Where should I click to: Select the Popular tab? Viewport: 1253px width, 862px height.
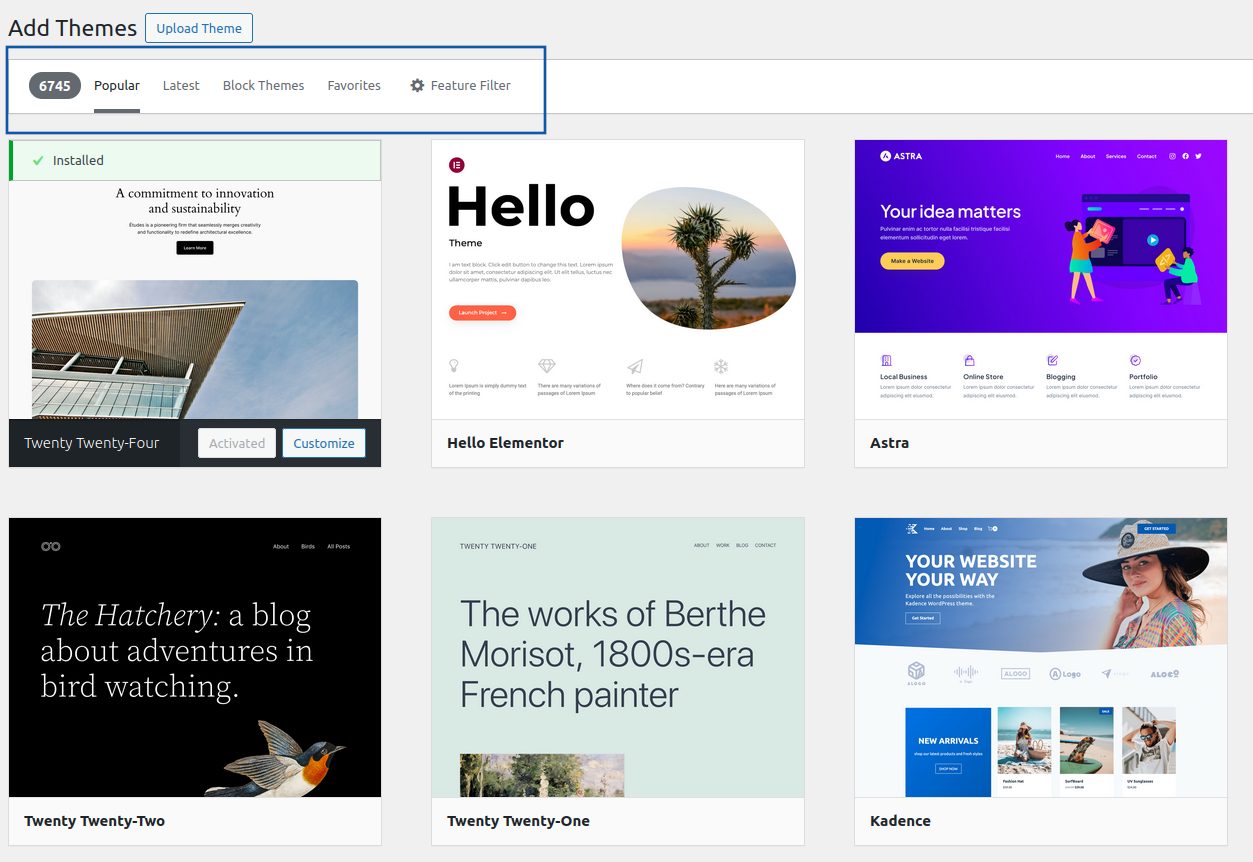pyautogui.click(x=117, y=85)
